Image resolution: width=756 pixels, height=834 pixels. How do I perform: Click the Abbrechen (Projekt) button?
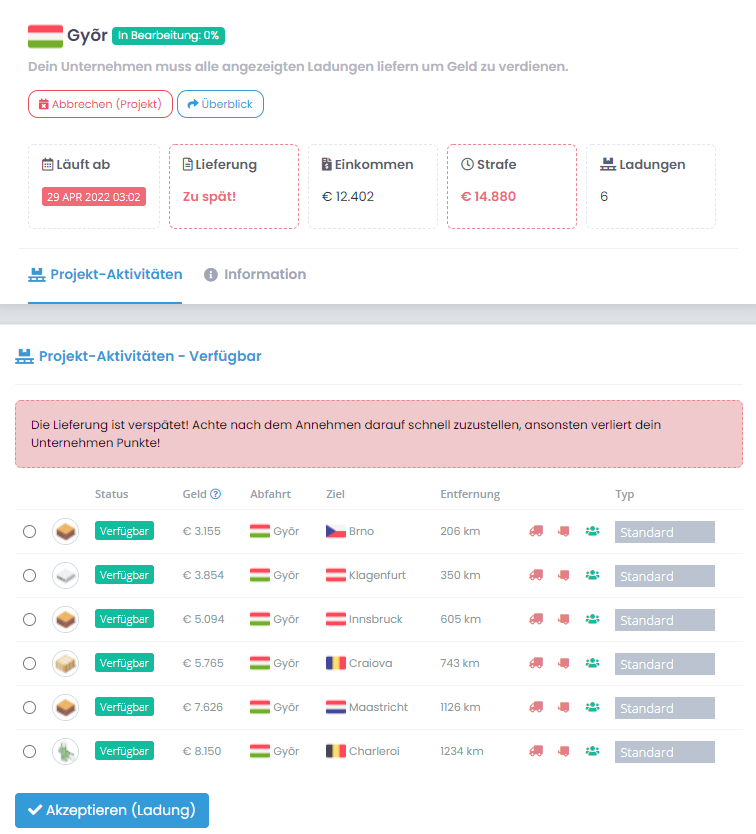pyautogui.click(x=100, y=104)
